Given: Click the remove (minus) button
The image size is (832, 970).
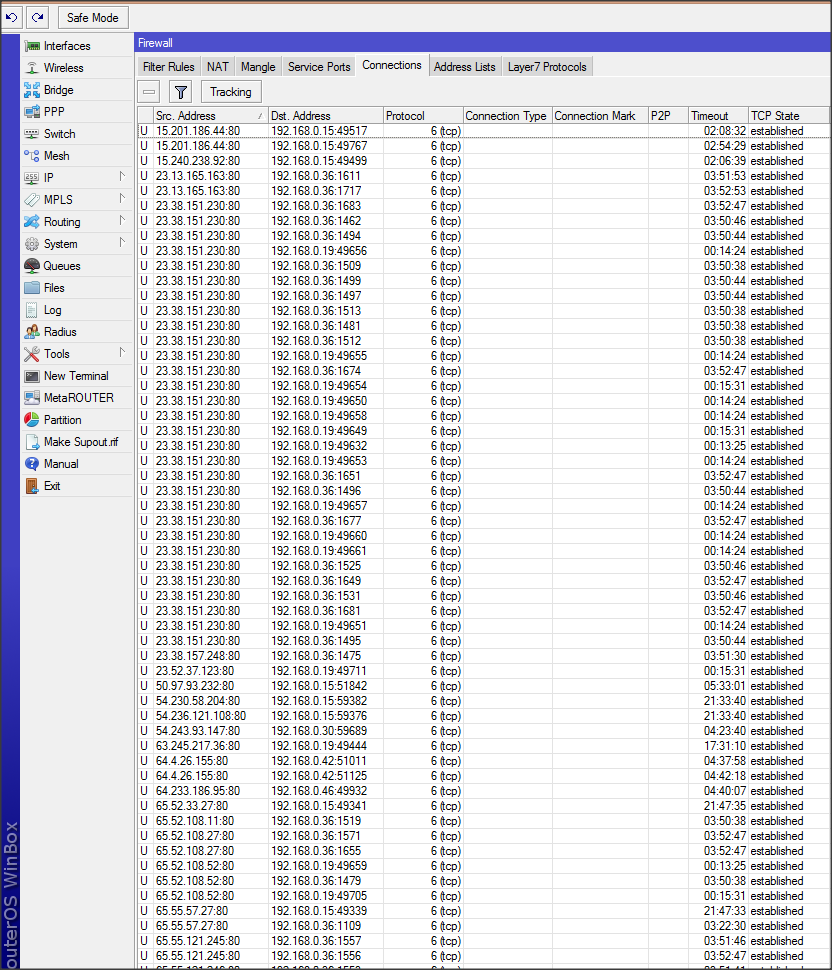Looking at the screenshot, I should point(149,92).
